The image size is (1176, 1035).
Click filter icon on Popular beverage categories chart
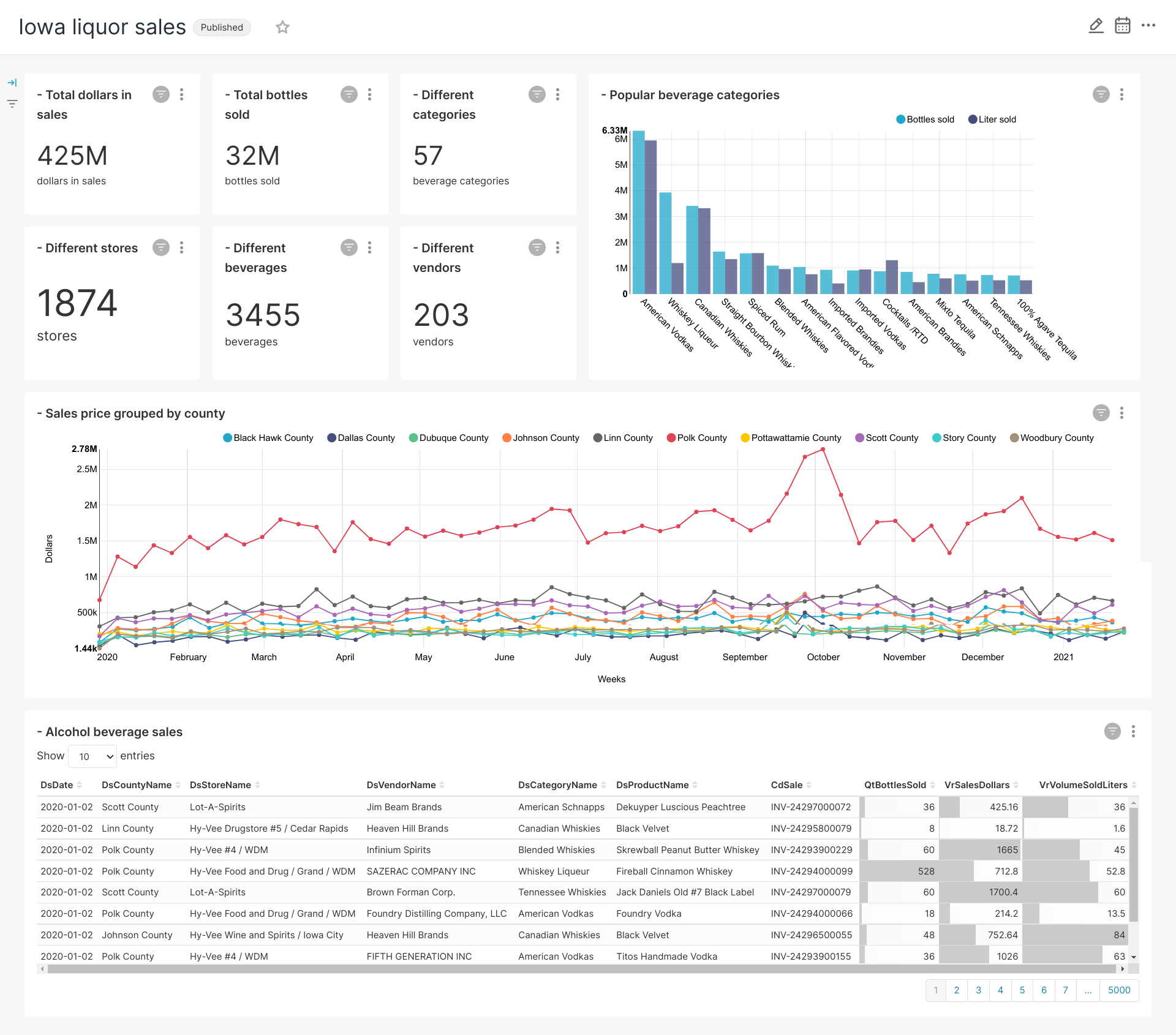tap(1101, 94)
